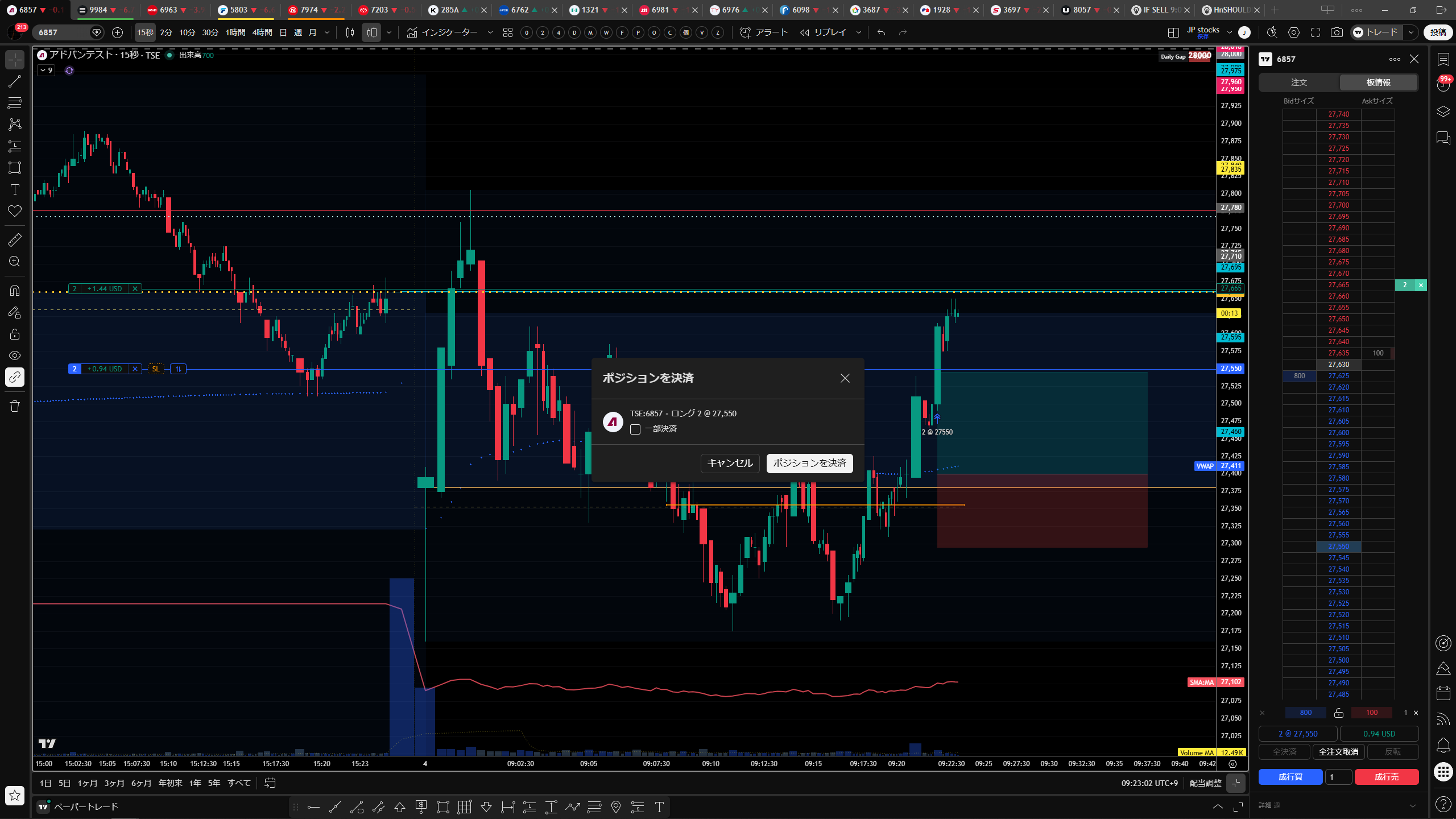Click the キャンセル button

click(730, 463)
